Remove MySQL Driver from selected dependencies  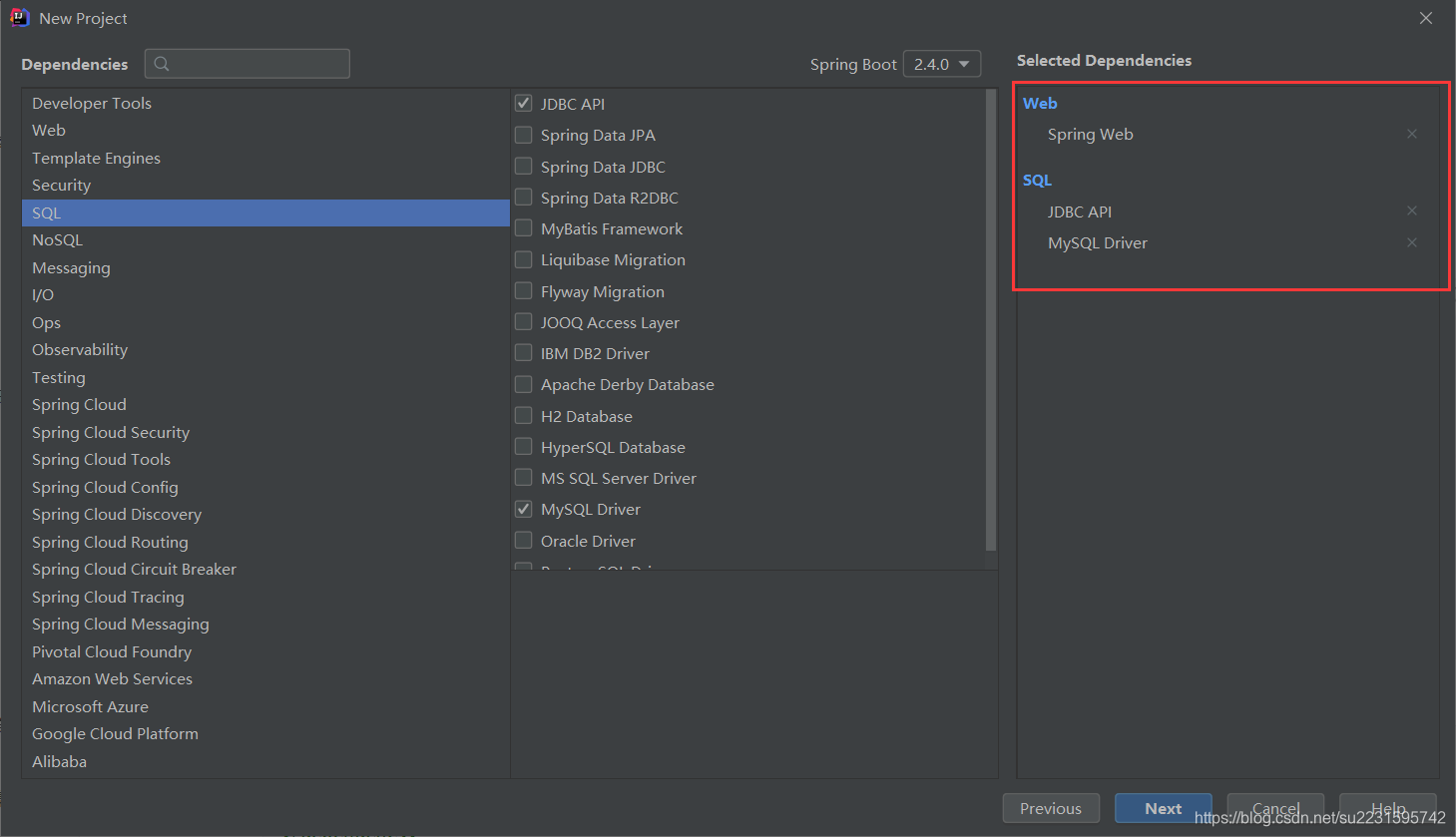coord(1411,242)
